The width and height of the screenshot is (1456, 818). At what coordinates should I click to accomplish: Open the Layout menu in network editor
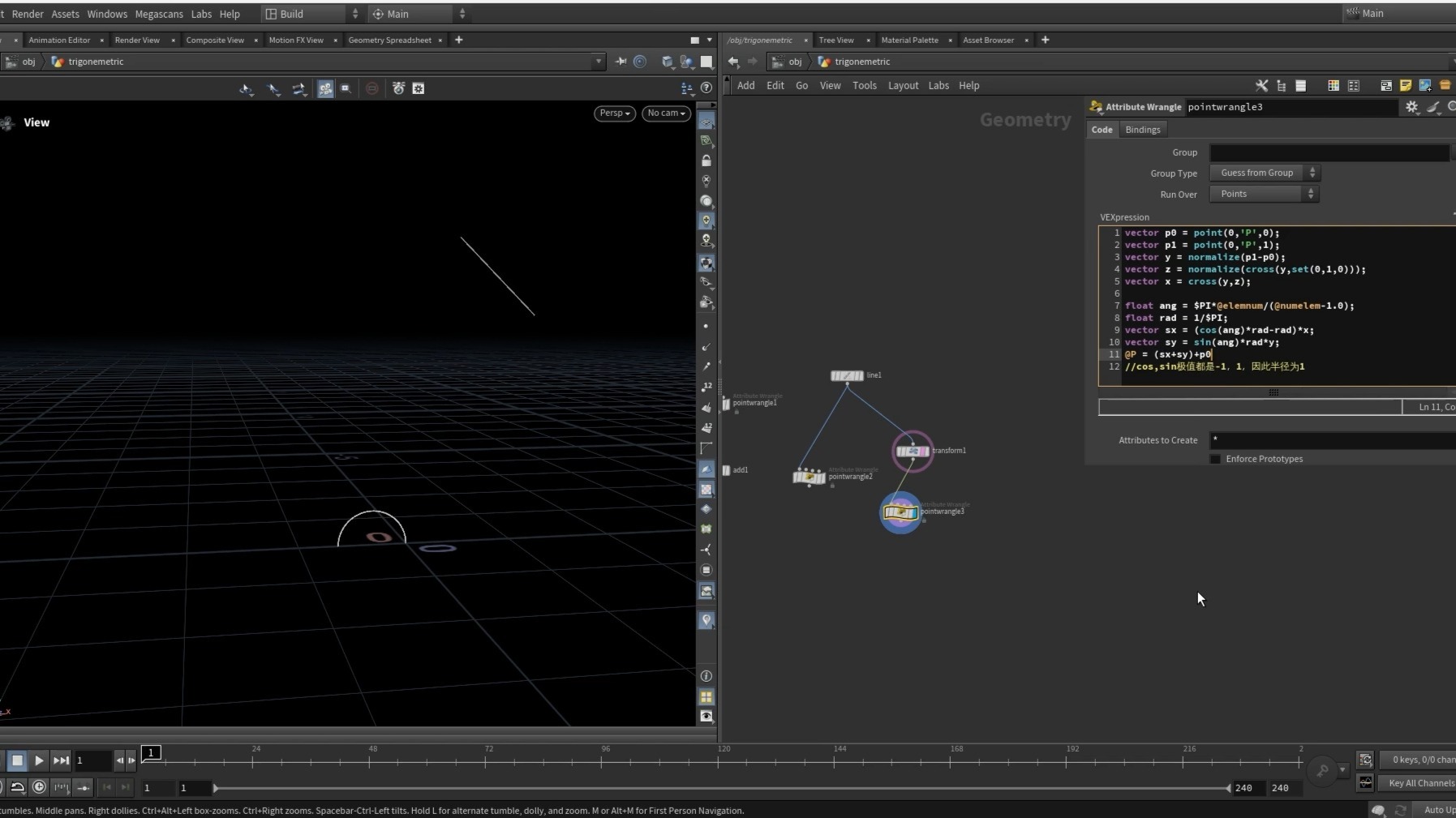[903, 86]
